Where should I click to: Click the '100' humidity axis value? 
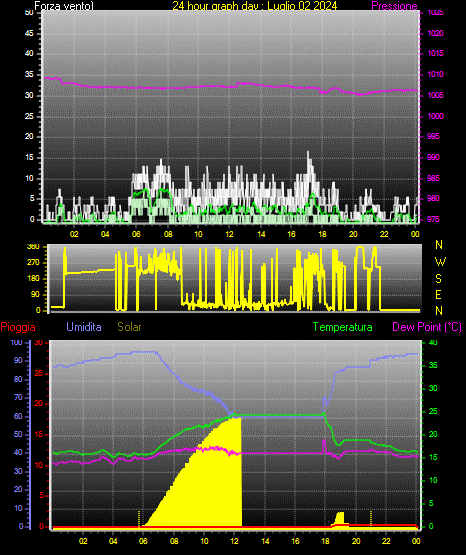[x=17, y=342]
